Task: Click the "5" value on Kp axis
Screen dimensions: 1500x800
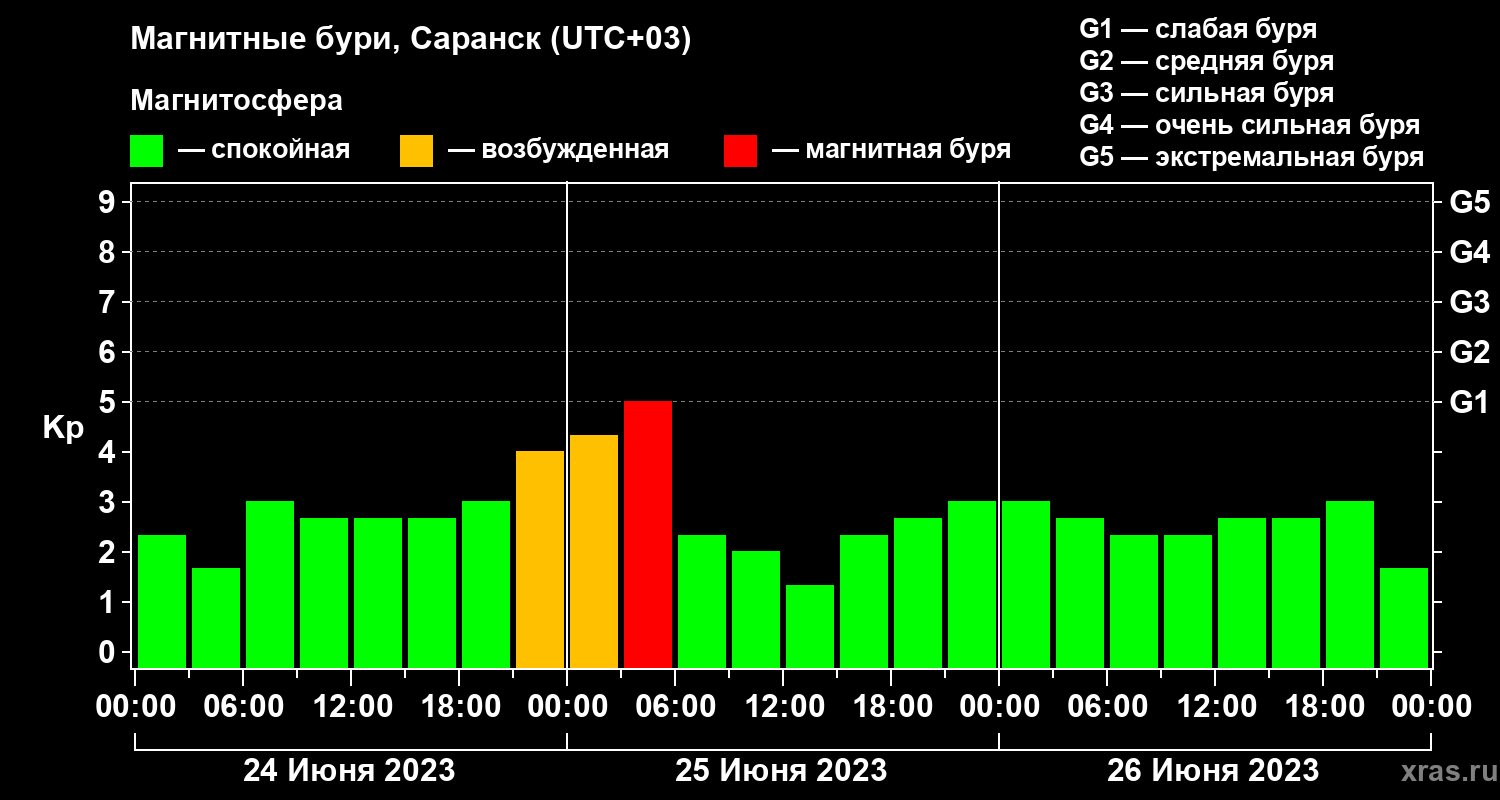Action: click(x=109, y=402)
